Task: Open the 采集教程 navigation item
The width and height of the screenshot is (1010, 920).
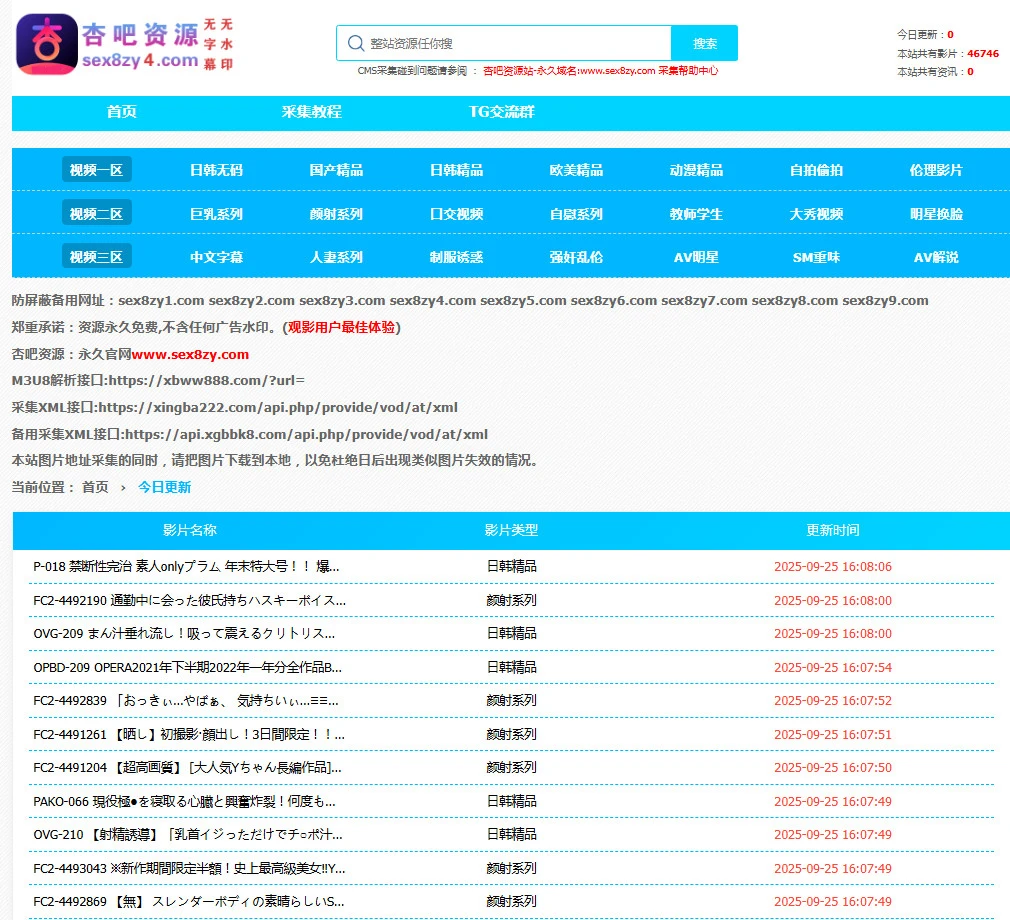Action: pos(311,112)
